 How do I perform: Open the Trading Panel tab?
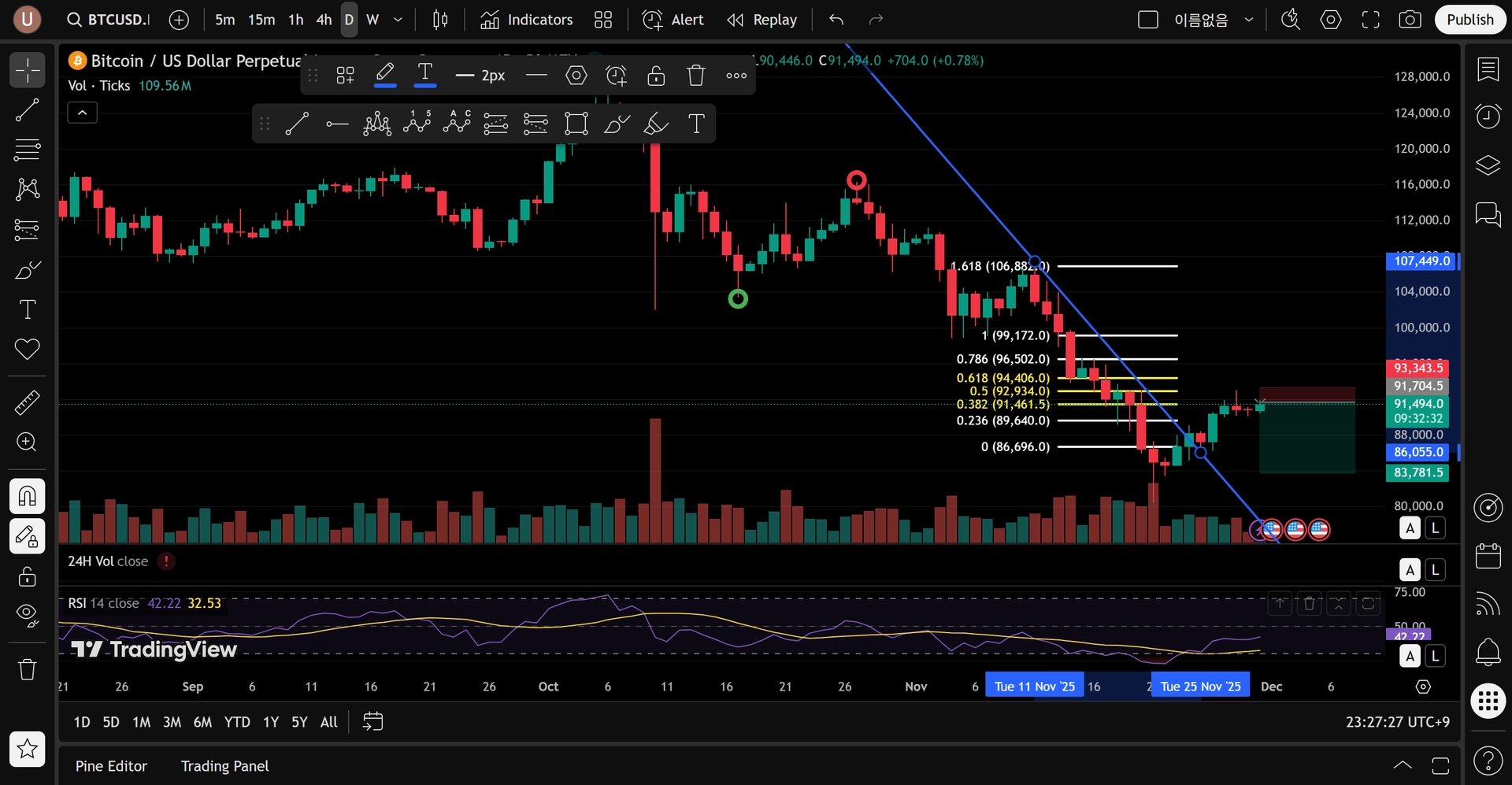point(224,766)
